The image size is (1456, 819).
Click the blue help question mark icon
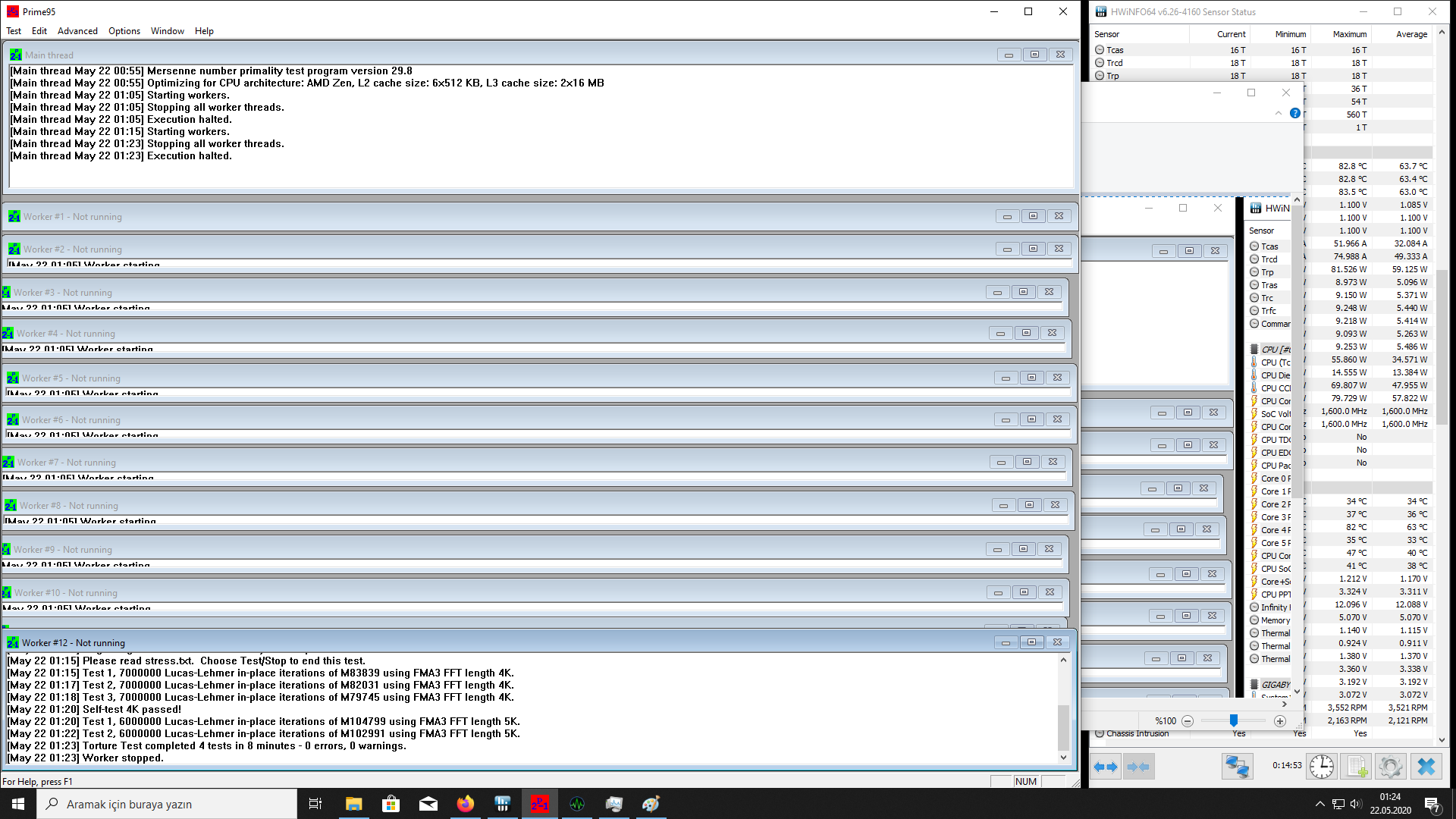point(1295,113)
